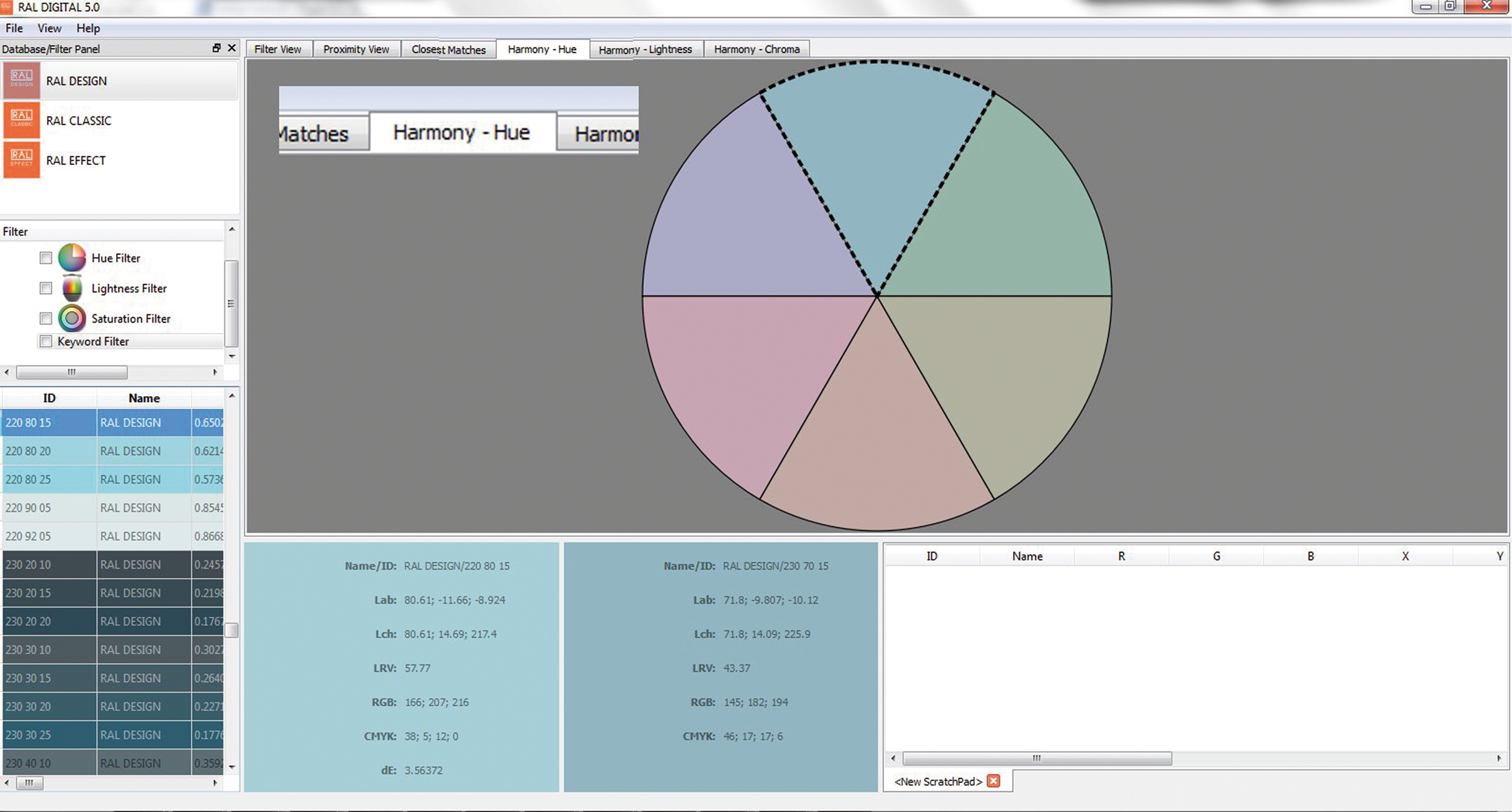Viewport: 1512px width, 812px height.
Task: Select the RAL CLASSIC database icon
Action: point(21,120)
